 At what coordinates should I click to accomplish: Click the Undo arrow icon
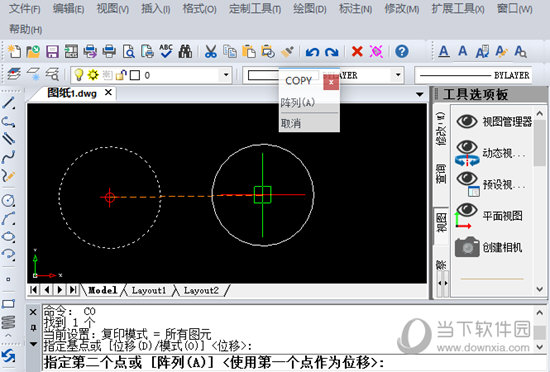(x=312, y=52)
